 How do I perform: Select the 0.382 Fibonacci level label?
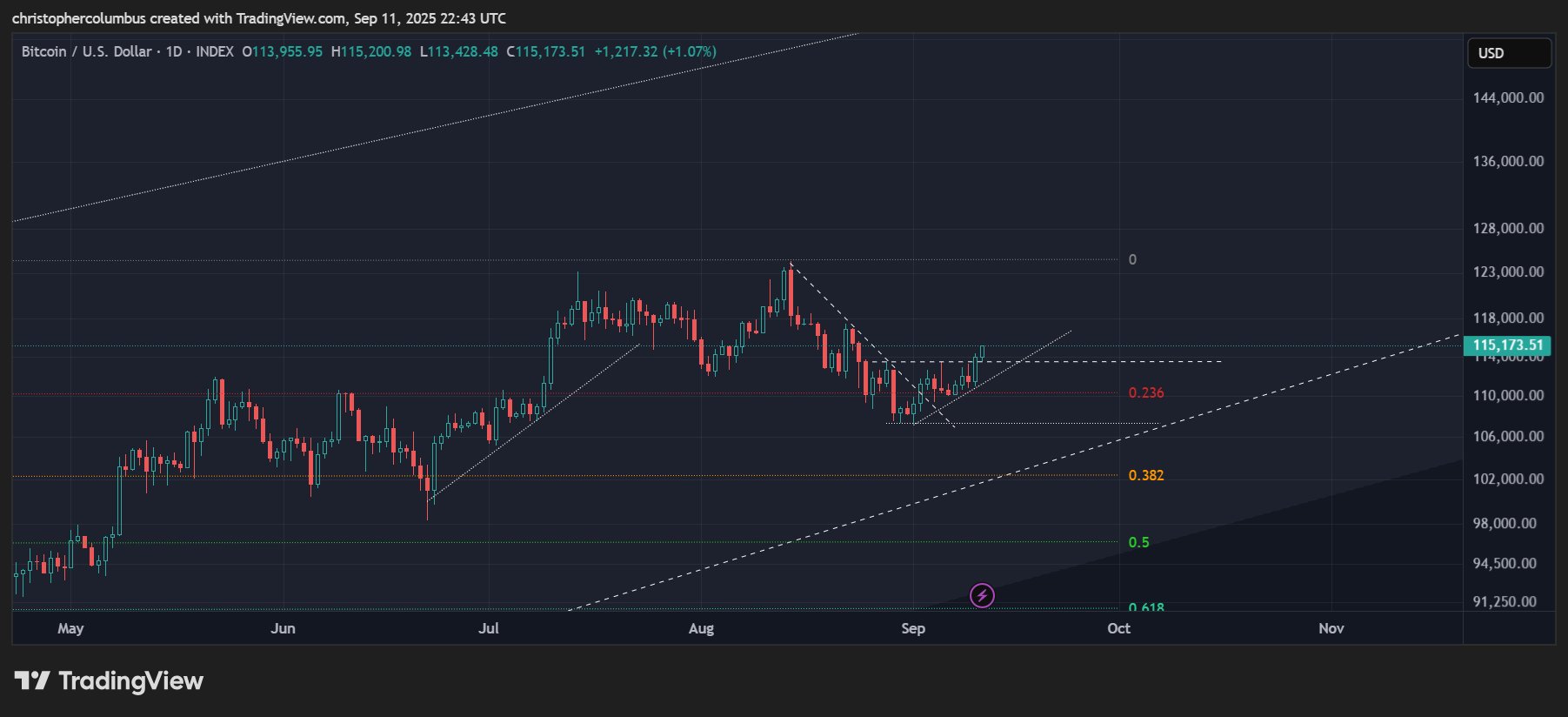1145,476
